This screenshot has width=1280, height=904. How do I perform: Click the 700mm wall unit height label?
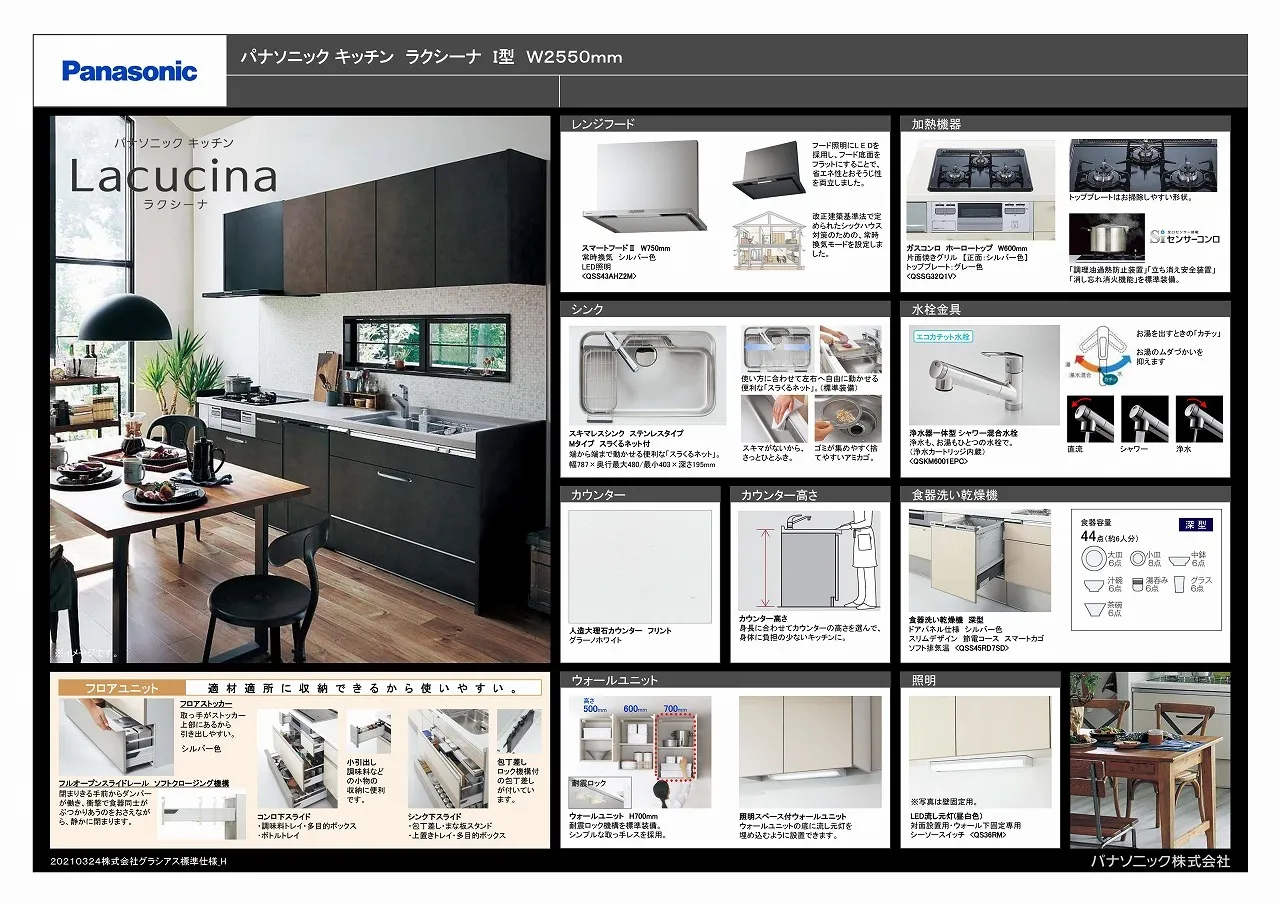coord(676,708)
